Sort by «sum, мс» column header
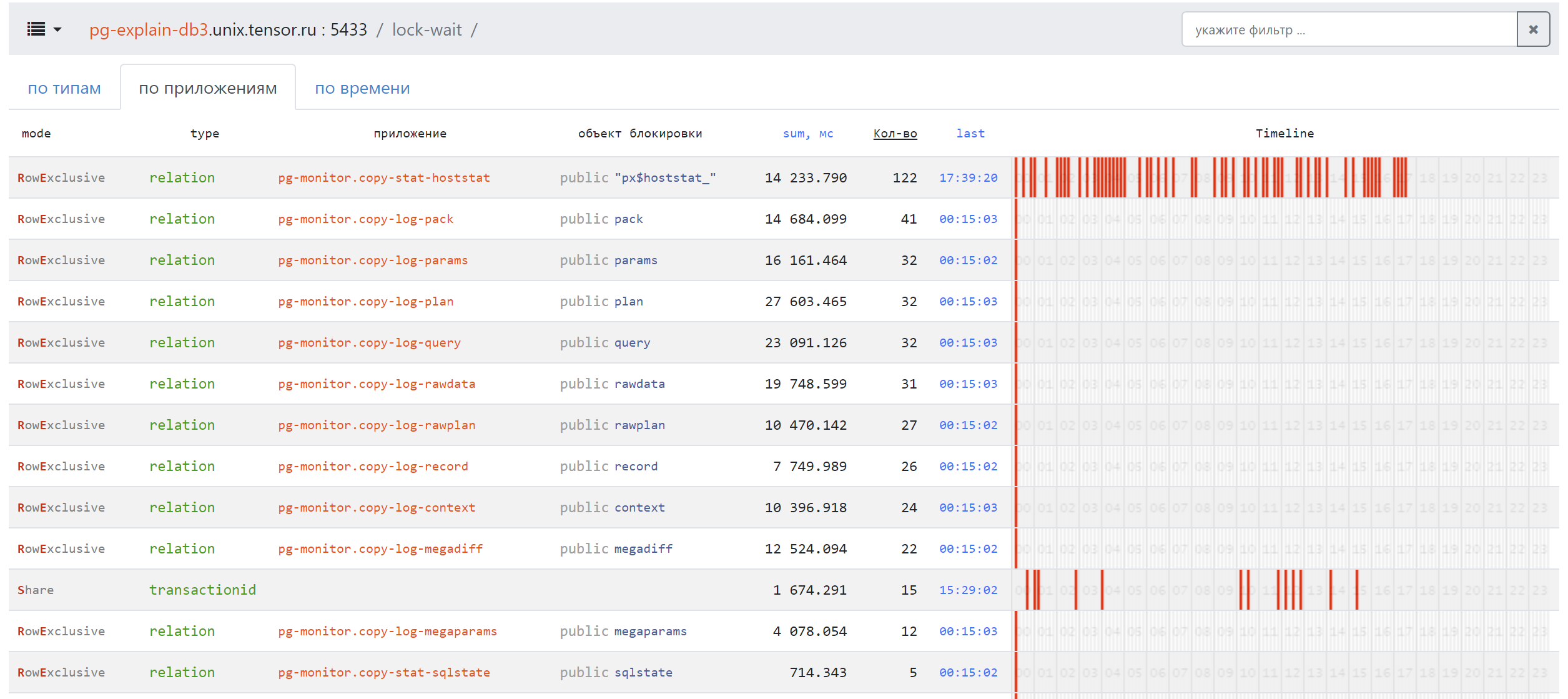This screenshot has height=699, width=1568. click(807, 133)
